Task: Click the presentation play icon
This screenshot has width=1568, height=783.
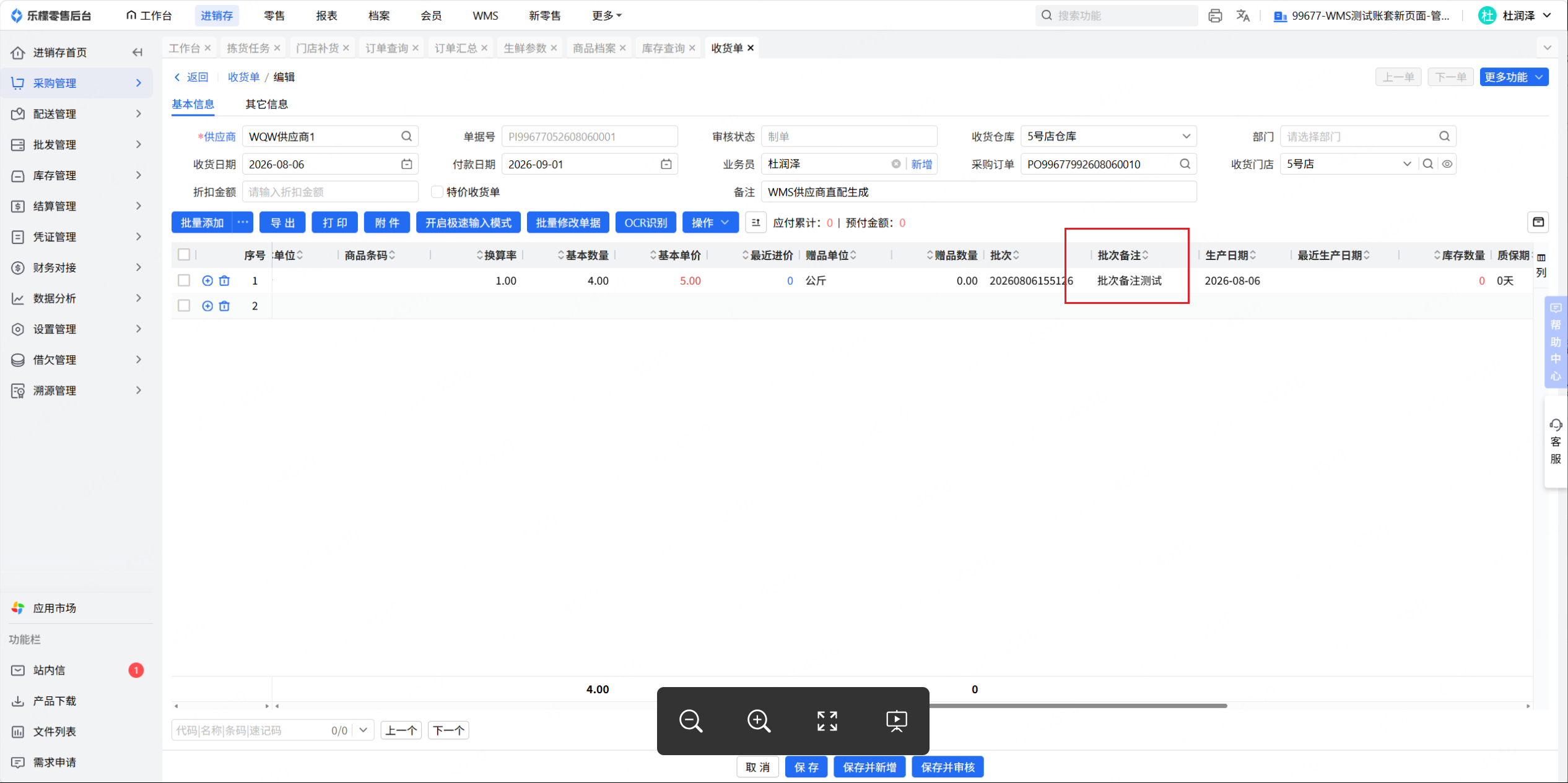Action: point(896,721)
